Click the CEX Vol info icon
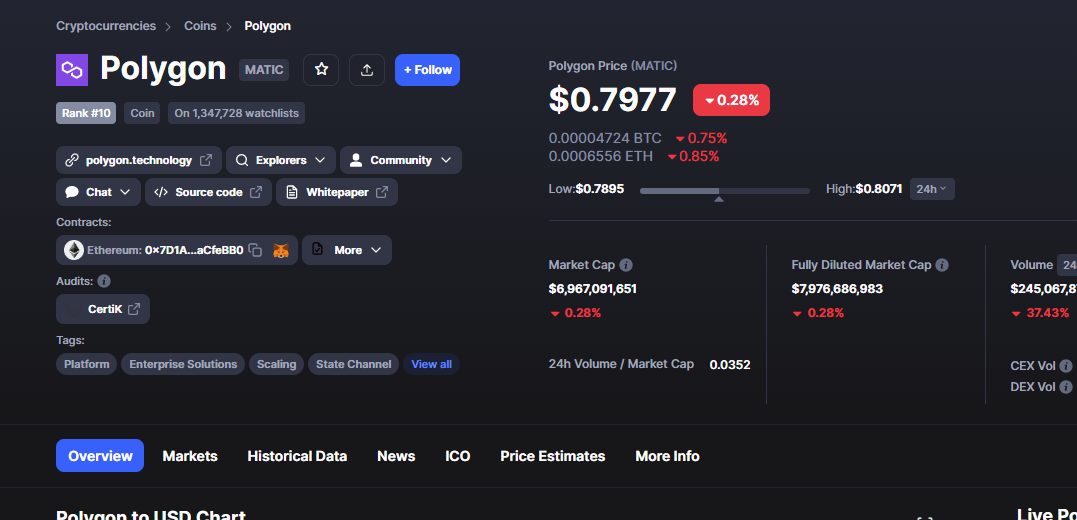The height and width of the screenshot is (520, 1077). point(1065,366)
